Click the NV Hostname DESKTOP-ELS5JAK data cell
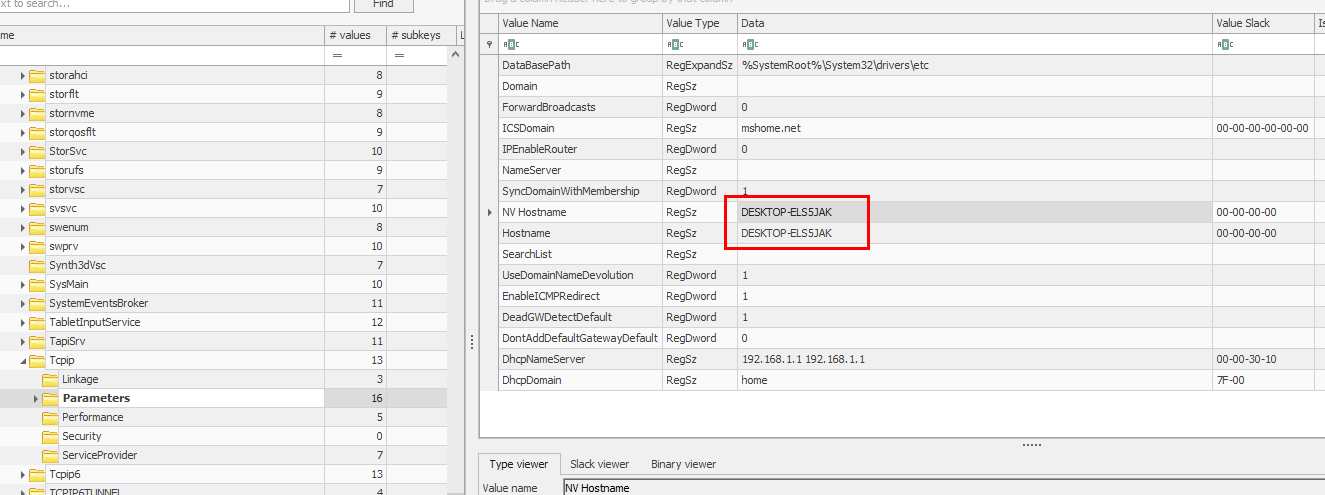Image resolution: width=1325 pixels, height=495 pixels. coord(974,212)
